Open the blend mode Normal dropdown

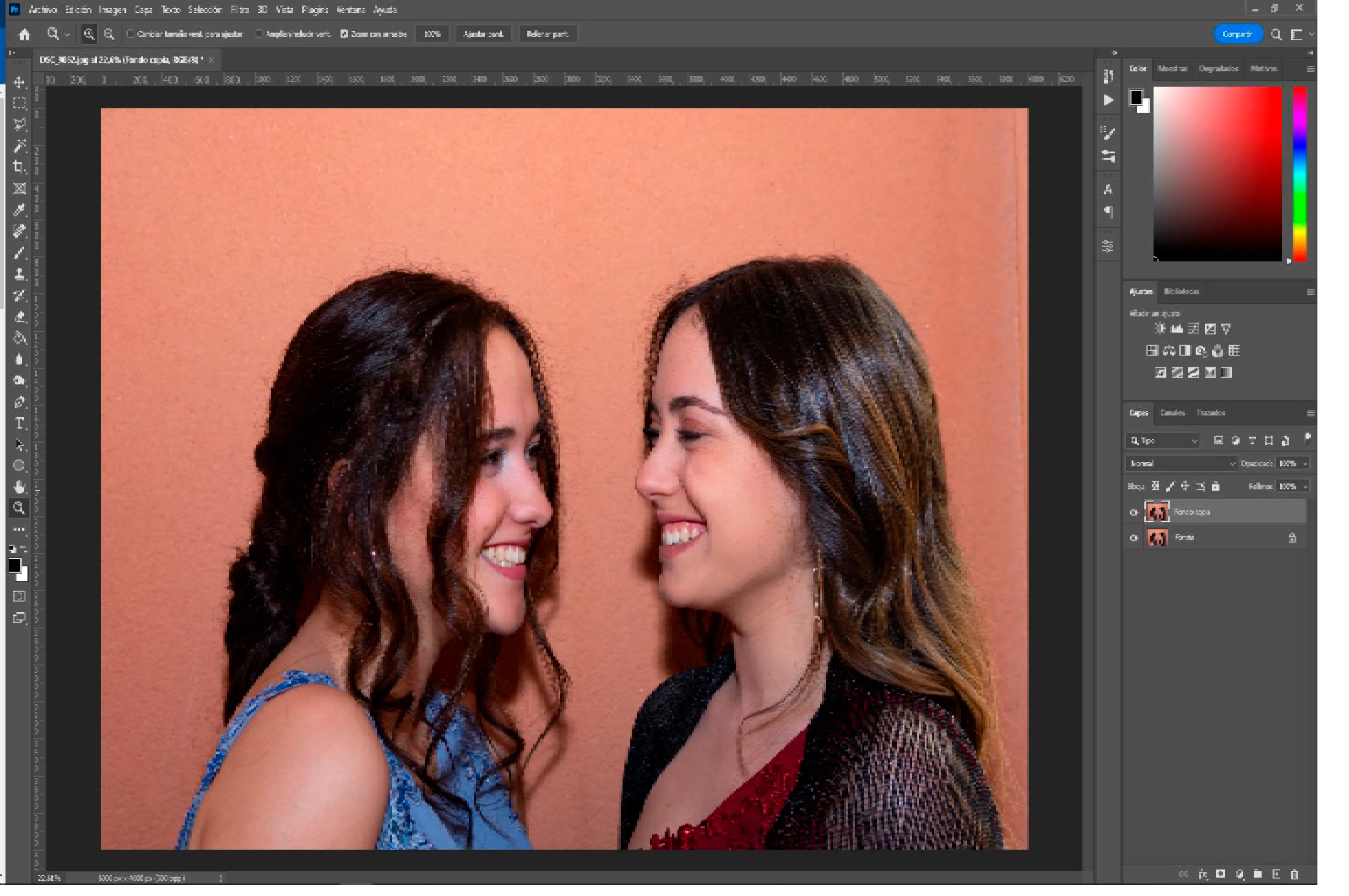1181,464
